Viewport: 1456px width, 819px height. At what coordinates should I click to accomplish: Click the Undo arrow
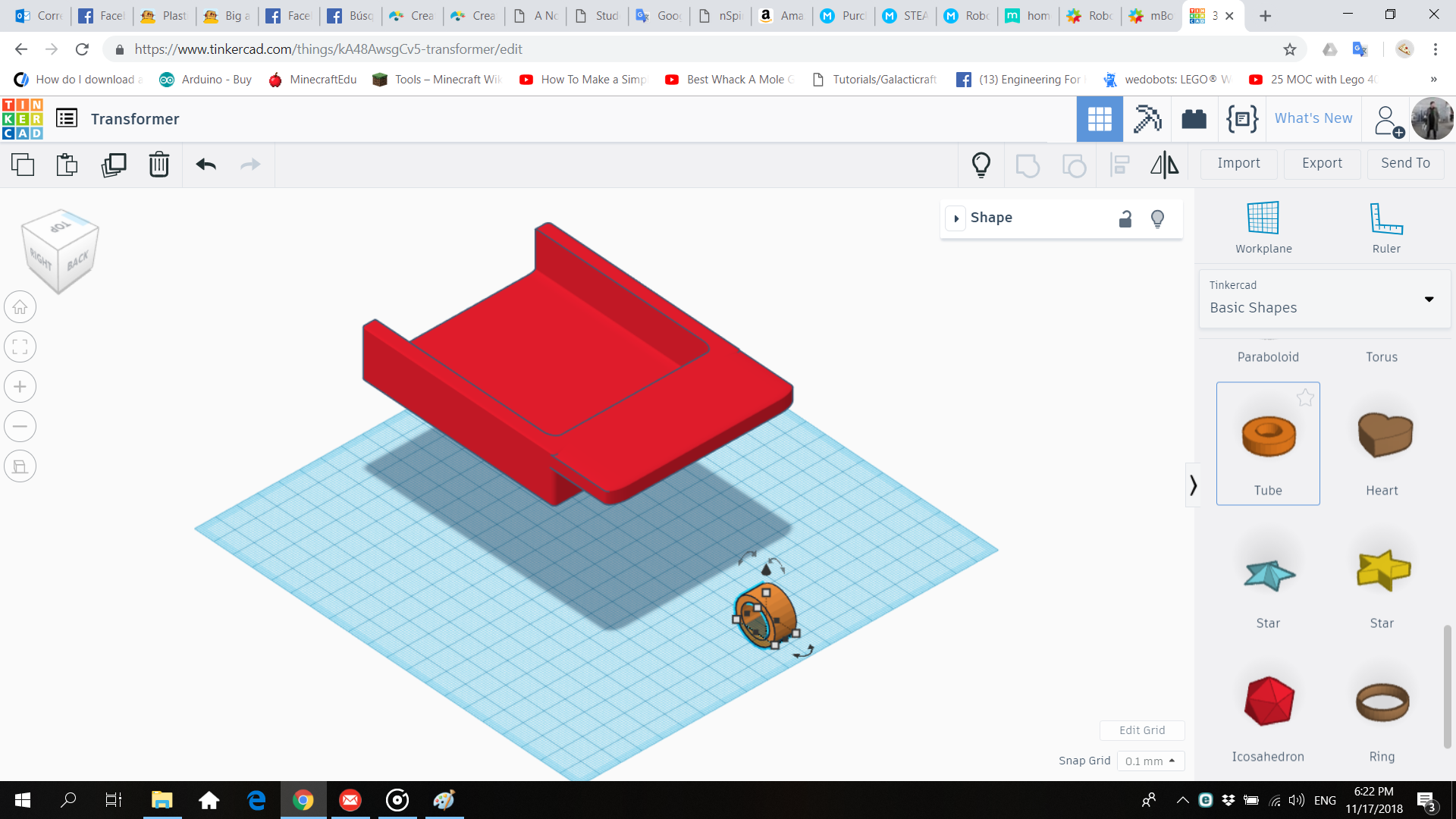pos(206,165)
